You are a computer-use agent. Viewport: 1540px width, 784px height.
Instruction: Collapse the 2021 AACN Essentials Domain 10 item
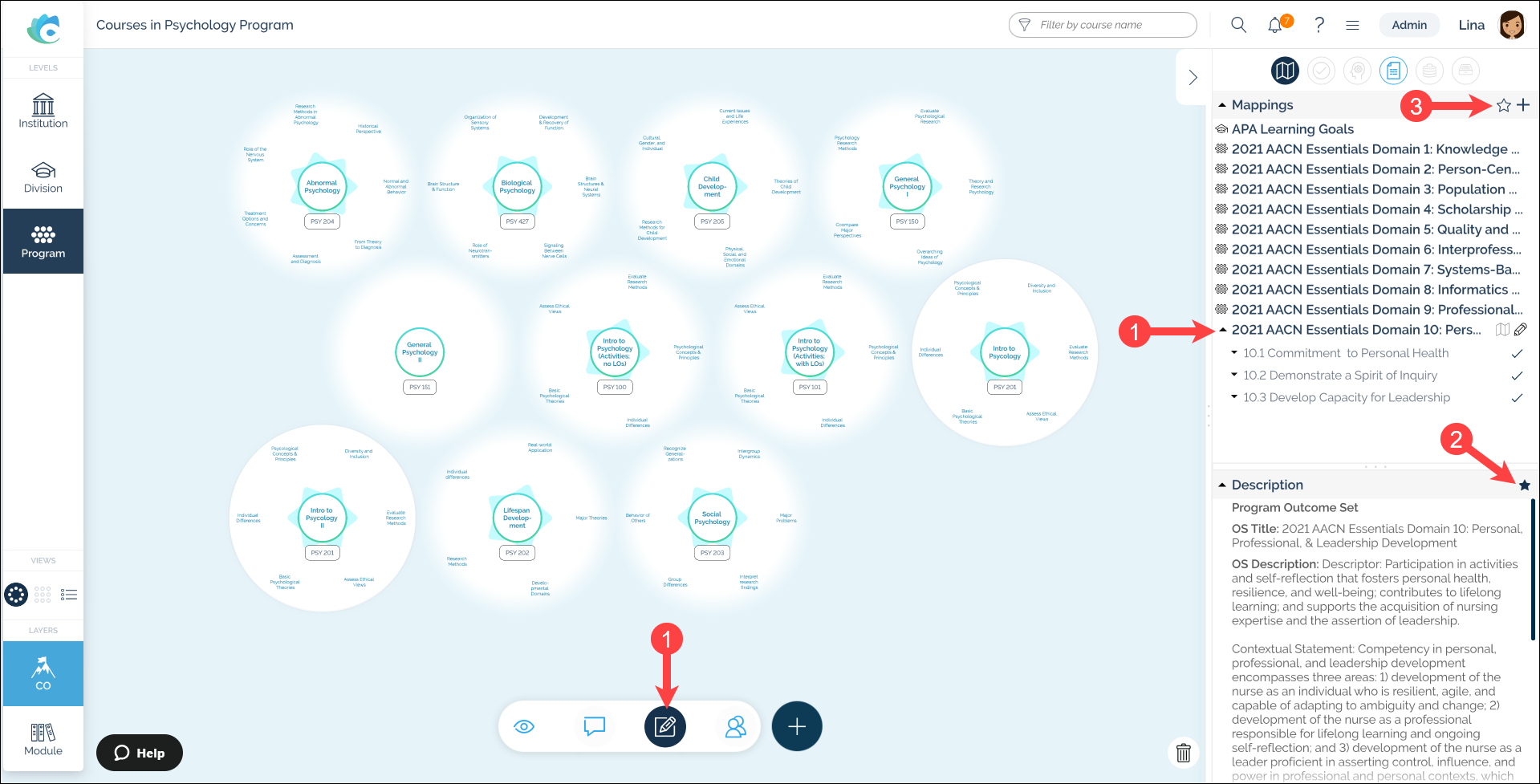[1222, 330]
